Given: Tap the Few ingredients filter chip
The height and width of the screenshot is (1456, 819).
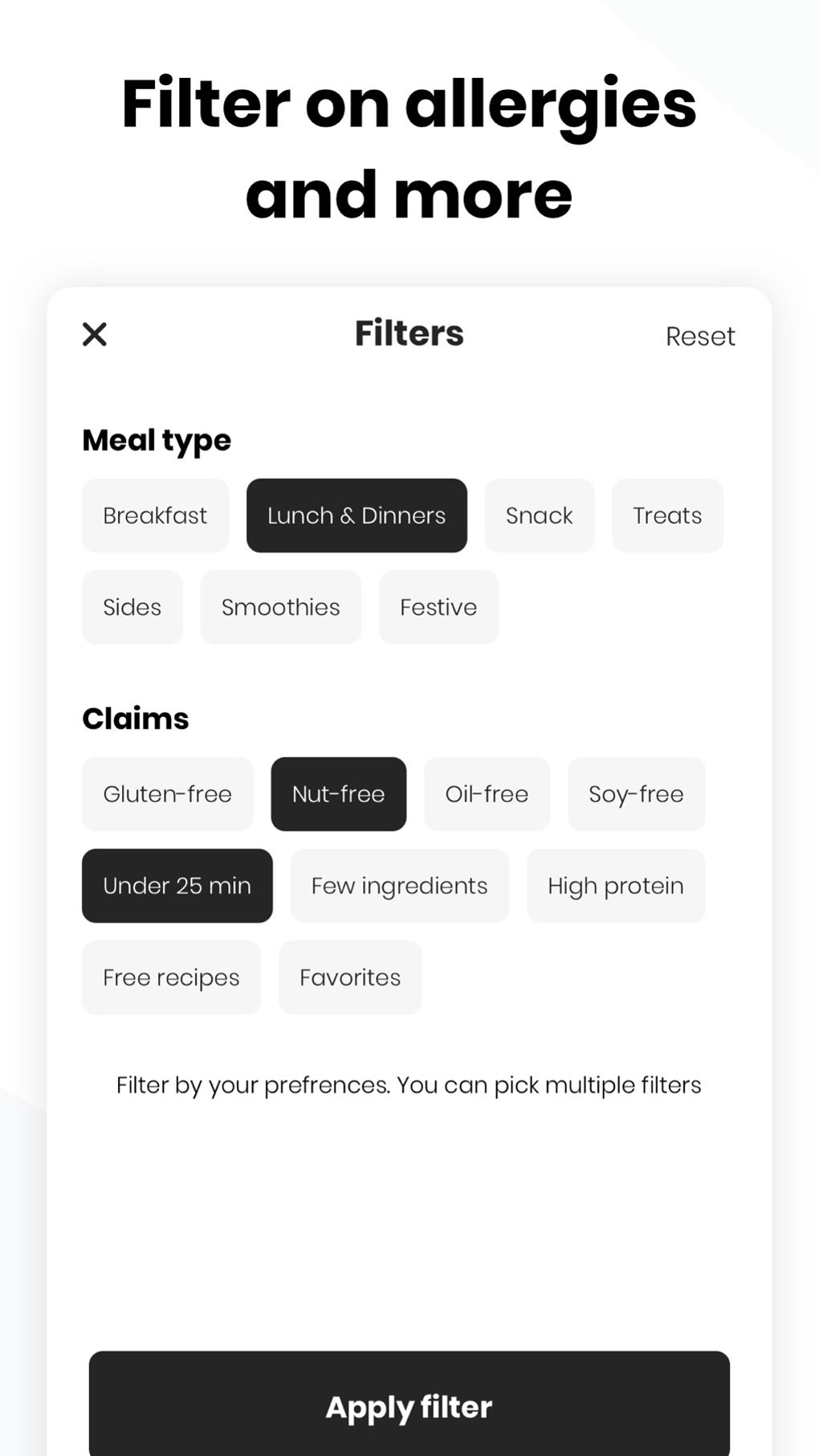Looking at the screenshot, I should pos(399,886).
